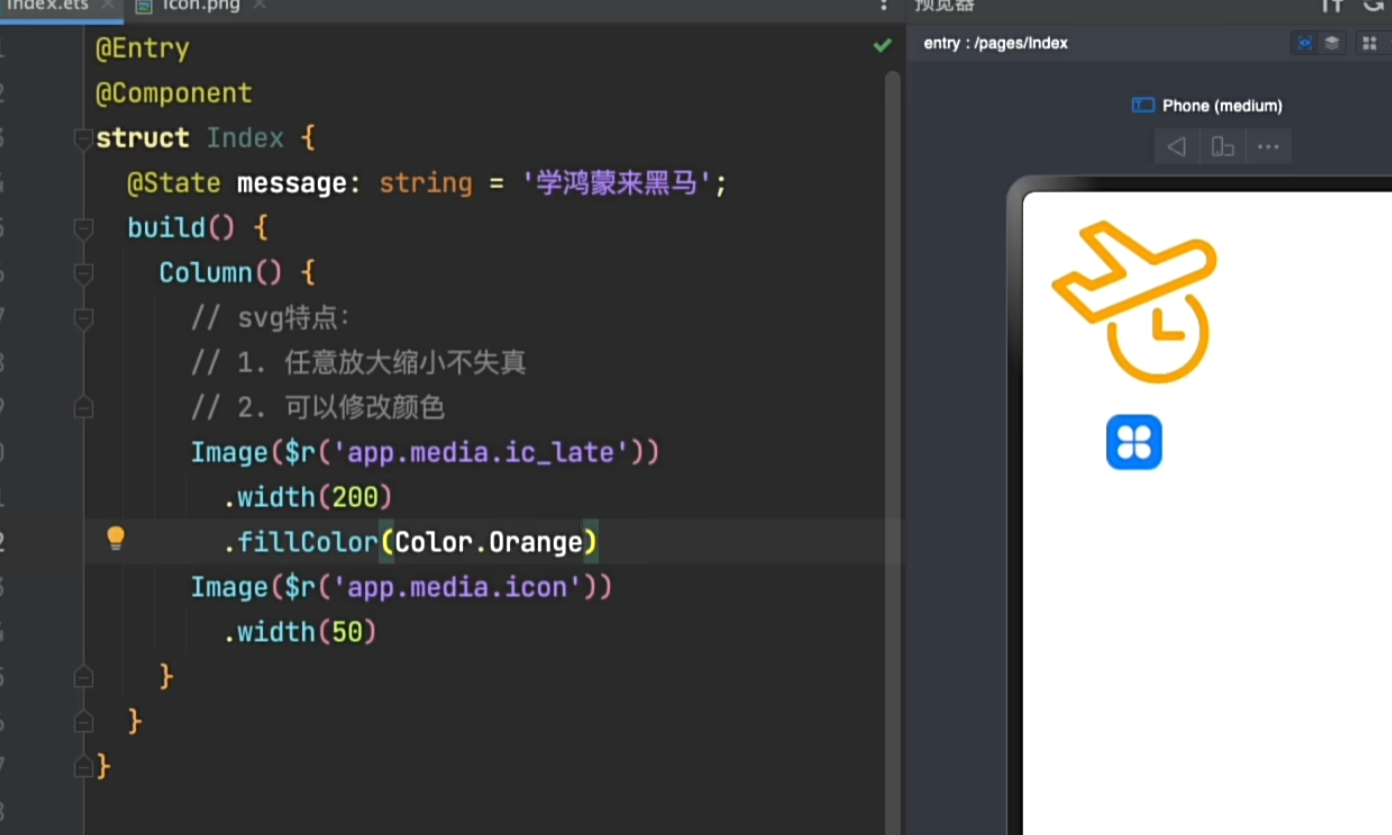Click on .width(50) line

coord(300,632)
